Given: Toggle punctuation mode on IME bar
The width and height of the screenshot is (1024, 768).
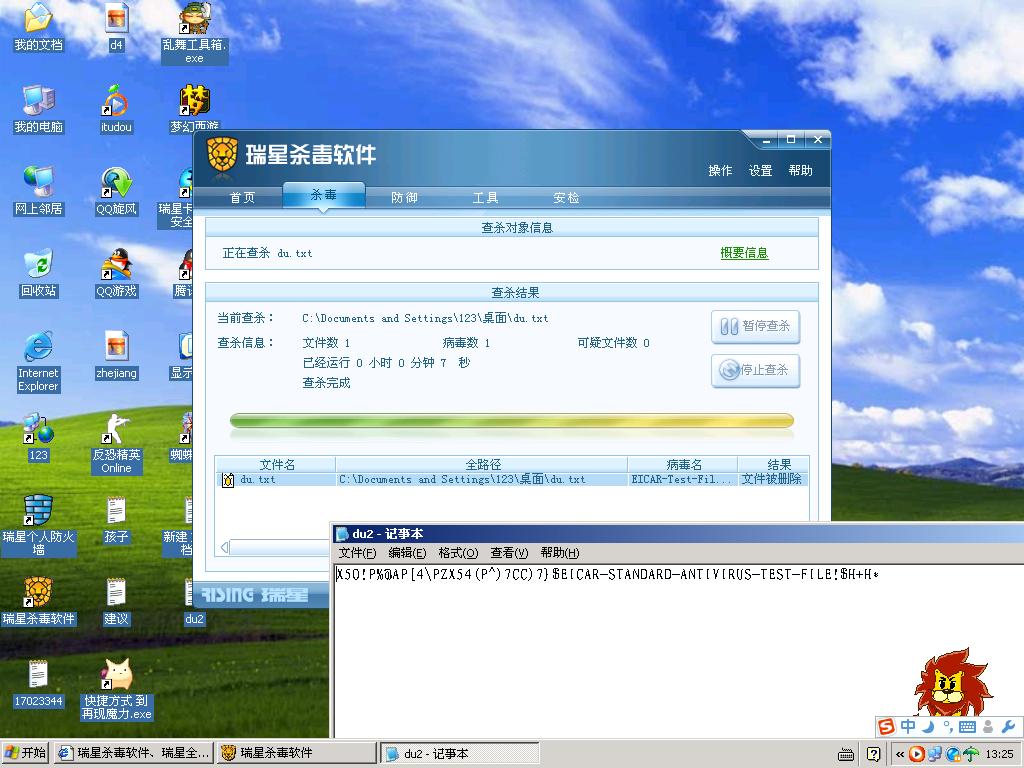Looking at the screenshot, I should (x=948, y=726).
